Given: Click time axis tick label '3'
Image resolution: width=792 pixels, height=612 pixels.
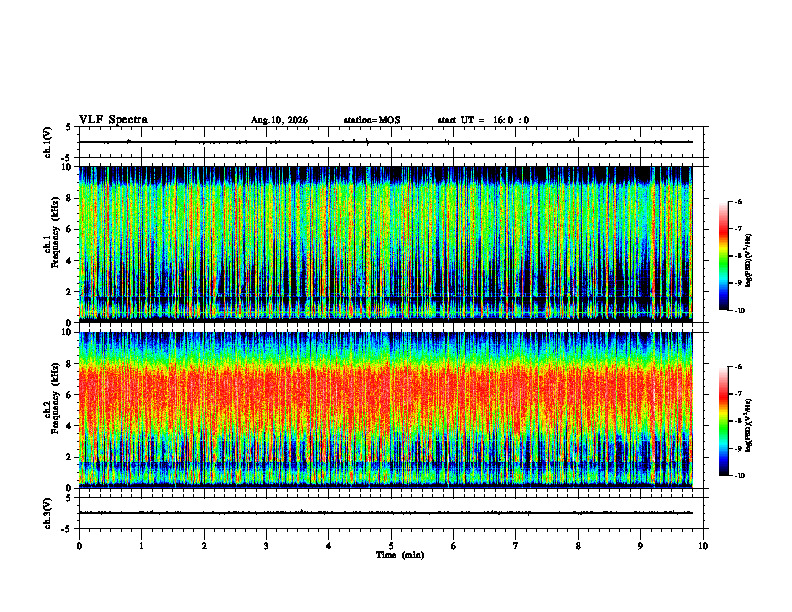Looking at the screenshot, I should coord(266,546).
